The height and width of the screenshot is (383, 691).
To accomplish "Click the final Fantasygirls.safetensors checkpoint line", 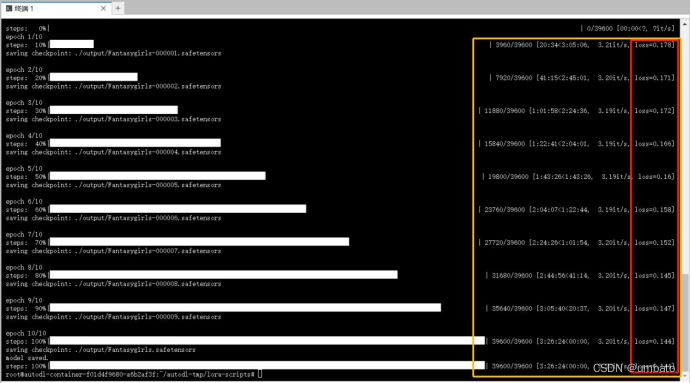I will coord(100,350).
